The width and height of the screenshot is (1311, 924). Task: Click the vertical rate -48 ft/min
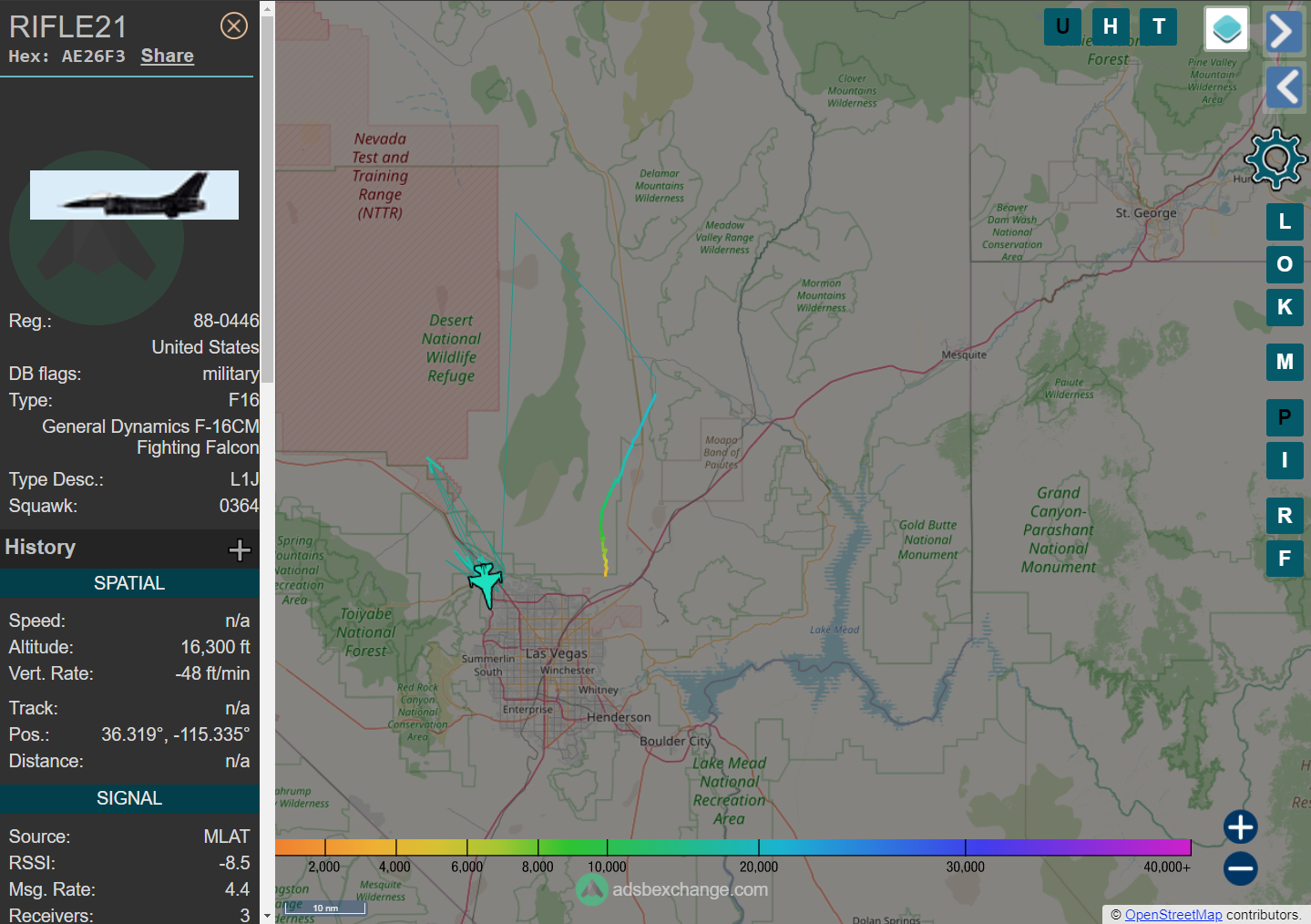(212, 673)
